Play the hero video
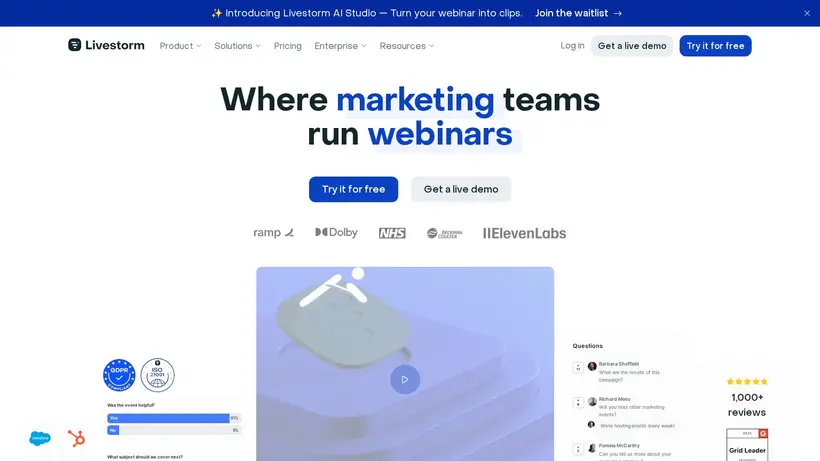This screenshot has height=461, width=820. [405, 379]
